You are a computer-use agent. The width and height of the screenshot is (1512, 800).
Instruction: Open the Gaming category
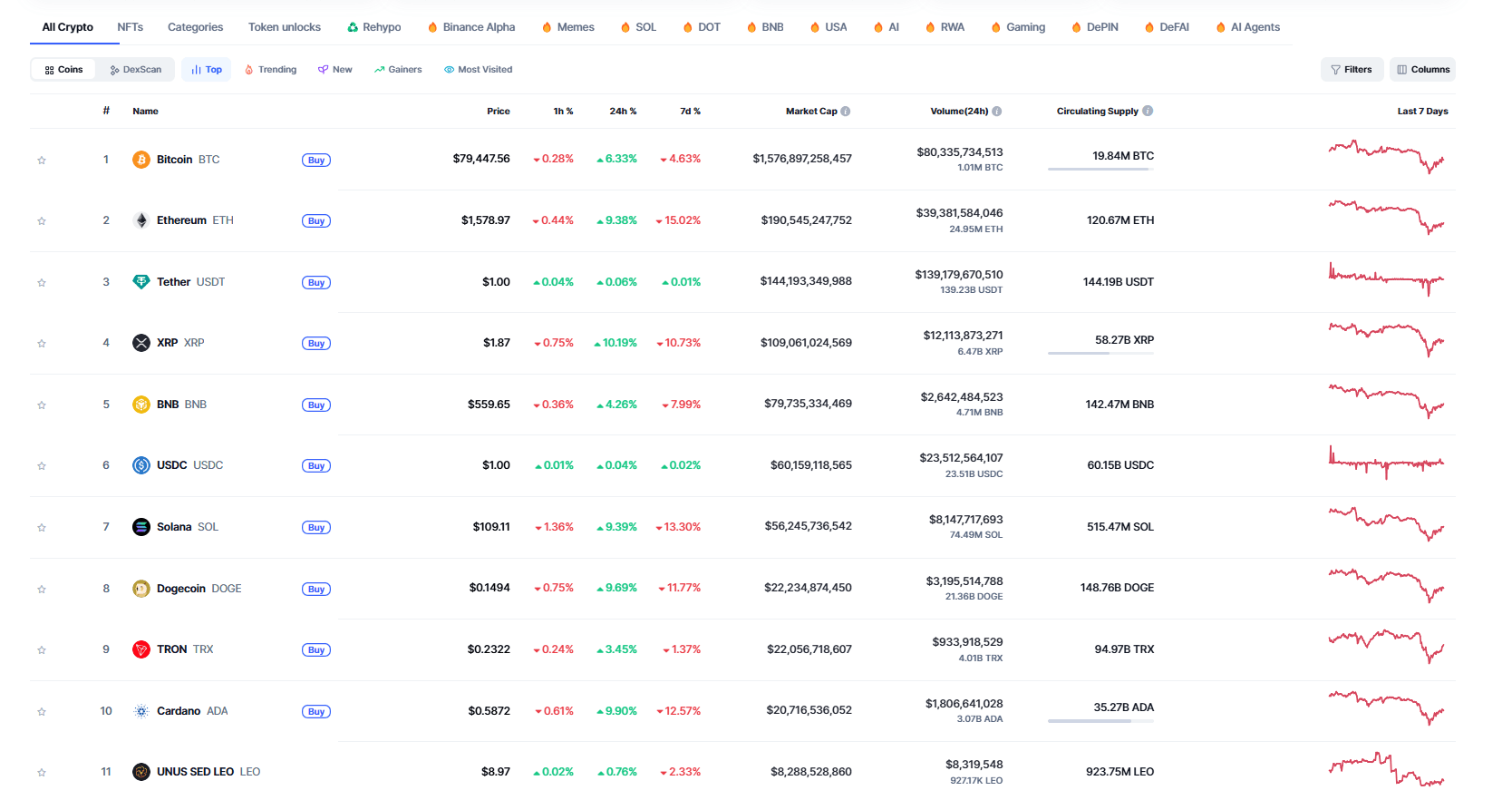(x=1018, y=27)
